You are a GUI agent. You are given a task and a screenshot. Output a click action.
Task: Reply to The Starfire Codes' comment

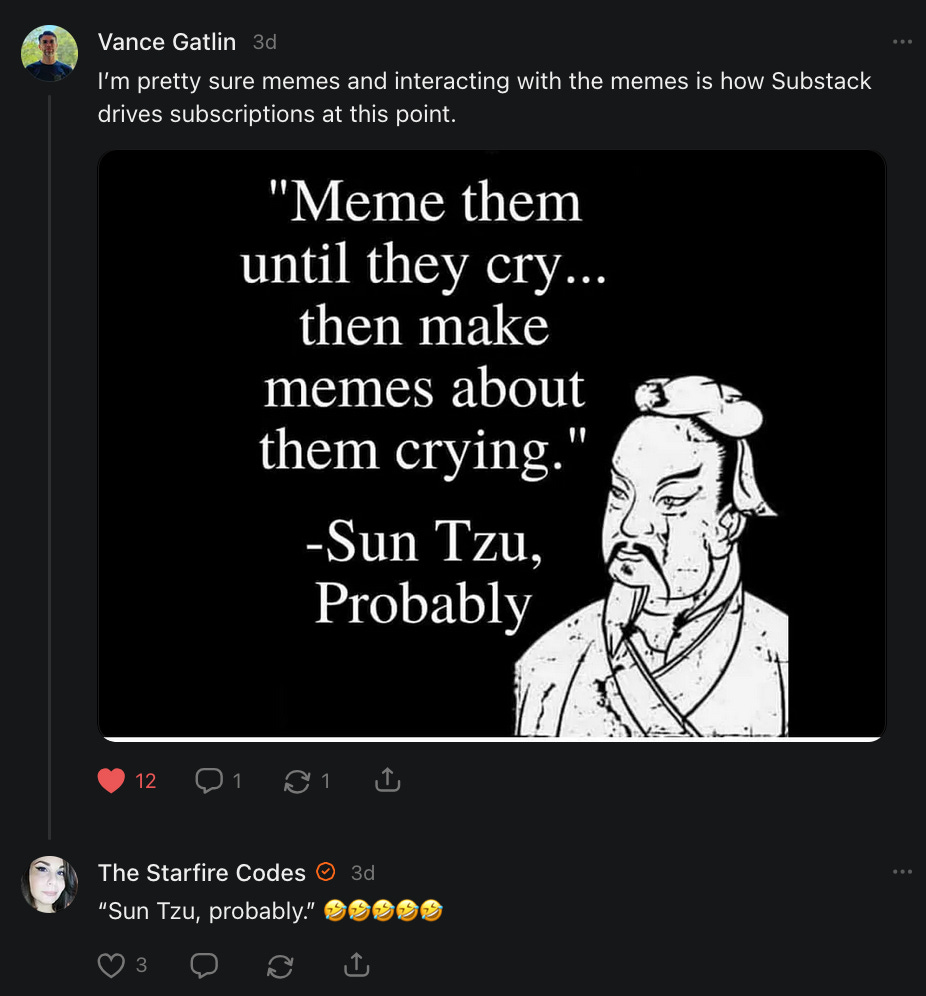point(204,965)
